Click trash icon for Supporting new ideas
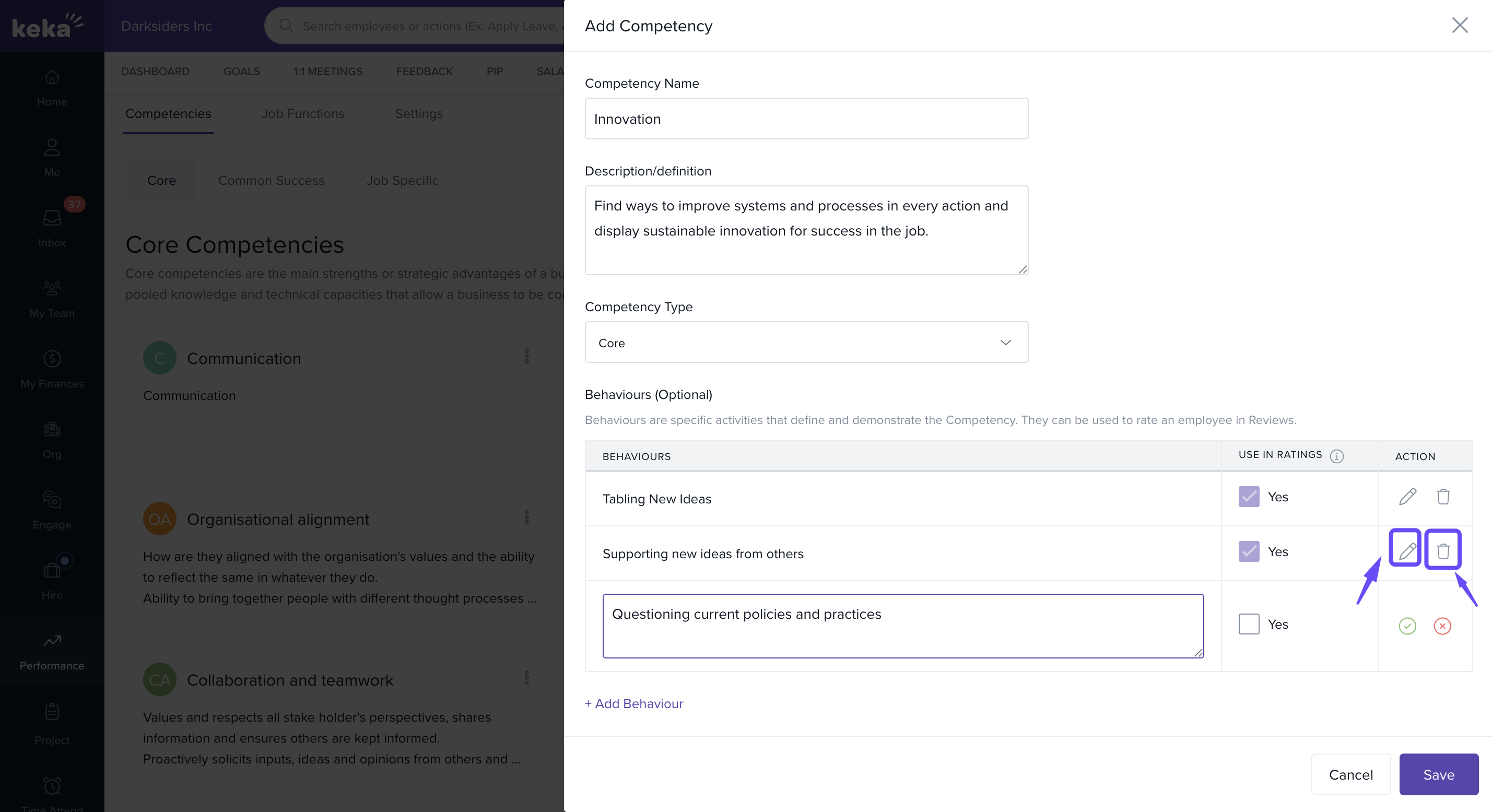Image resolution: width=1492 pixels, height=812 pixels. pos(1442,551)
